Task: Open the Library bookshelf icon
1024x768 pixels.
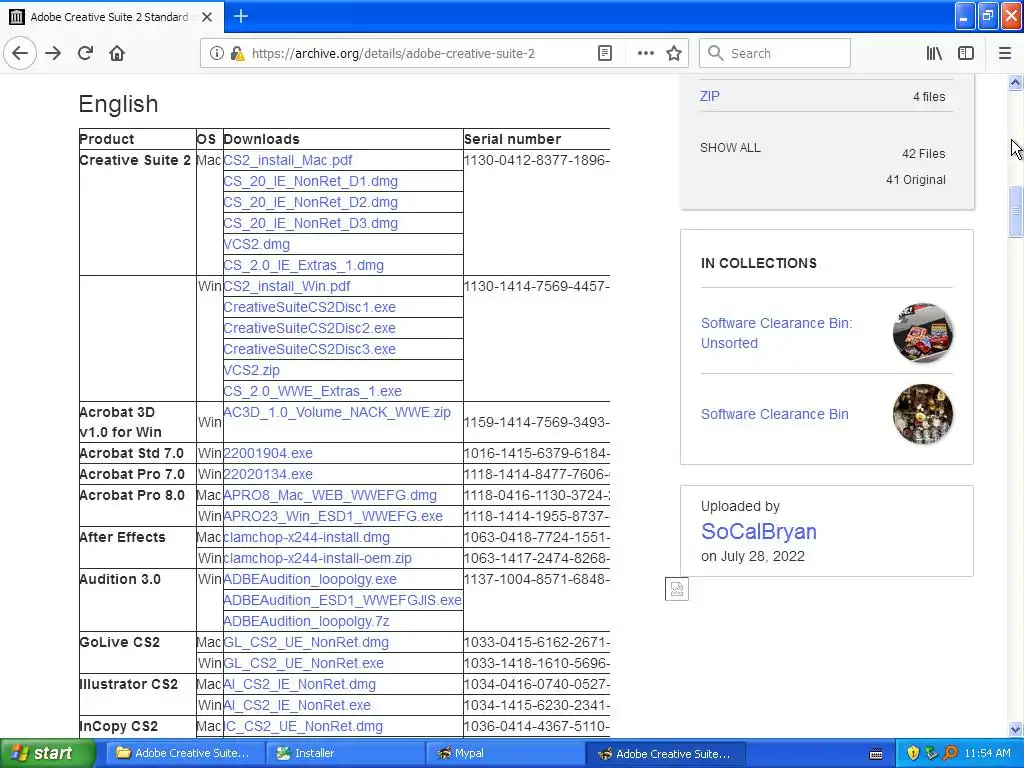Action: [x=934, y=54]
